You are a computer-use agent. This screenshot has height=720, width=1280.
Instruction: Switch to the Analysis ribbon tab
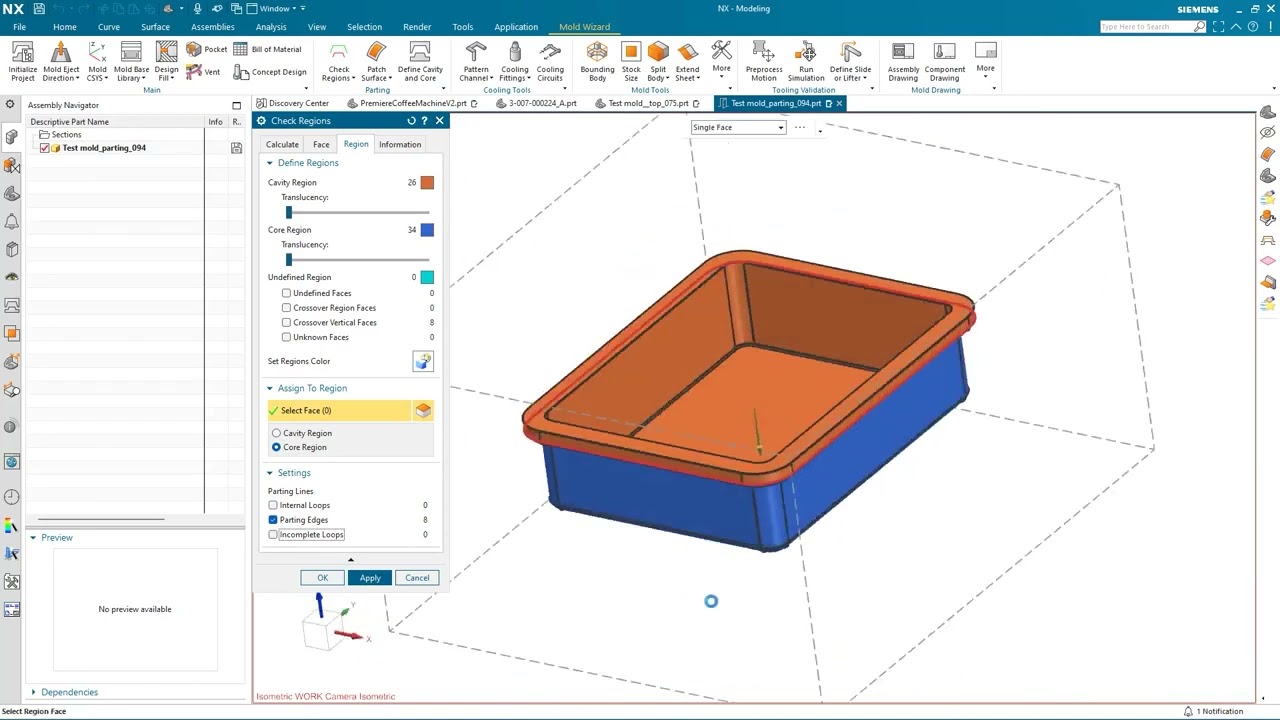pos(271,27)
